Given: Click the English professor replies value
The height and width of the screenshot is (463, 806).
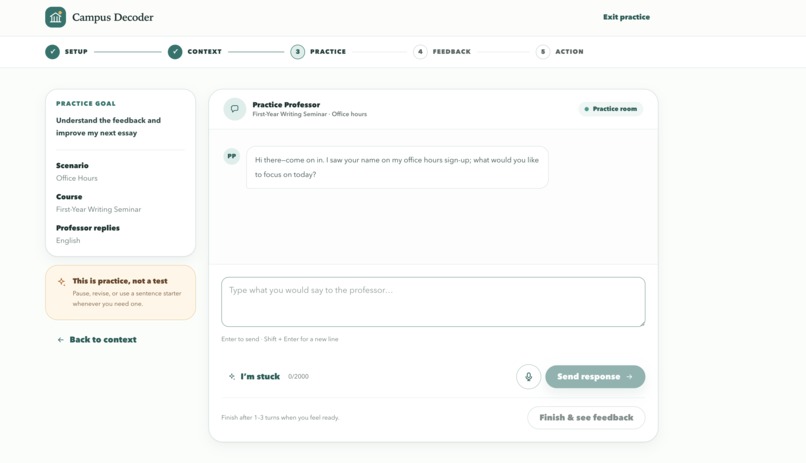Looking at the screenshot, I should 68,240.
